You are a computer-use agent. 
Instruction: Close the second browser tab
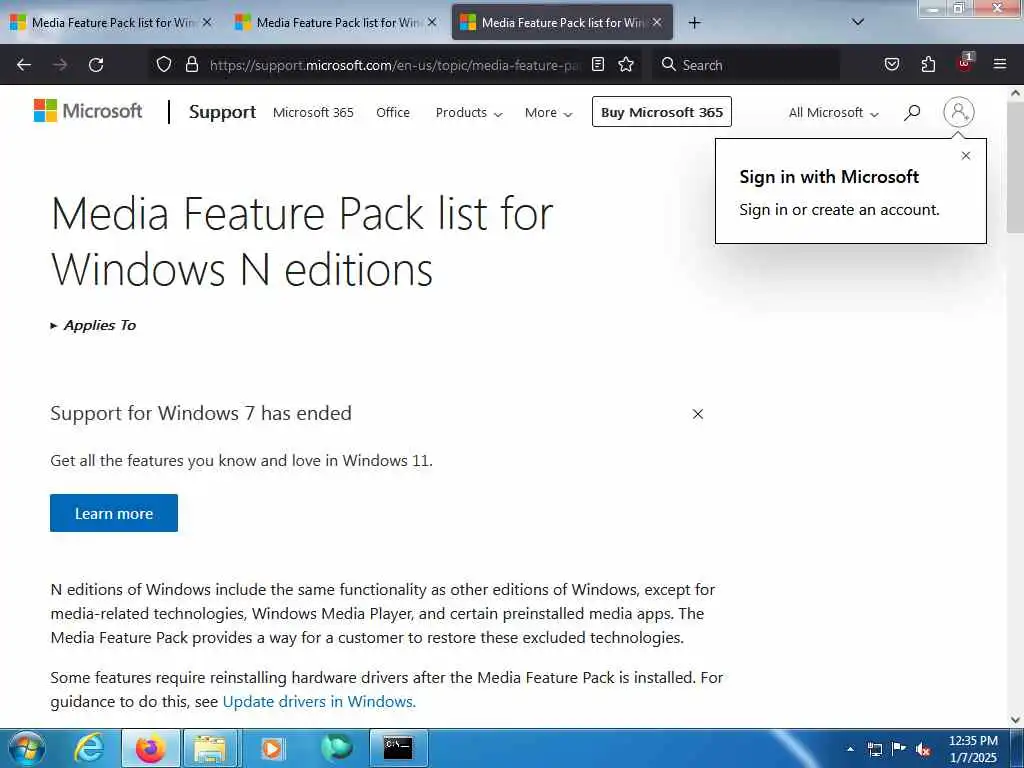click(432, 22)
